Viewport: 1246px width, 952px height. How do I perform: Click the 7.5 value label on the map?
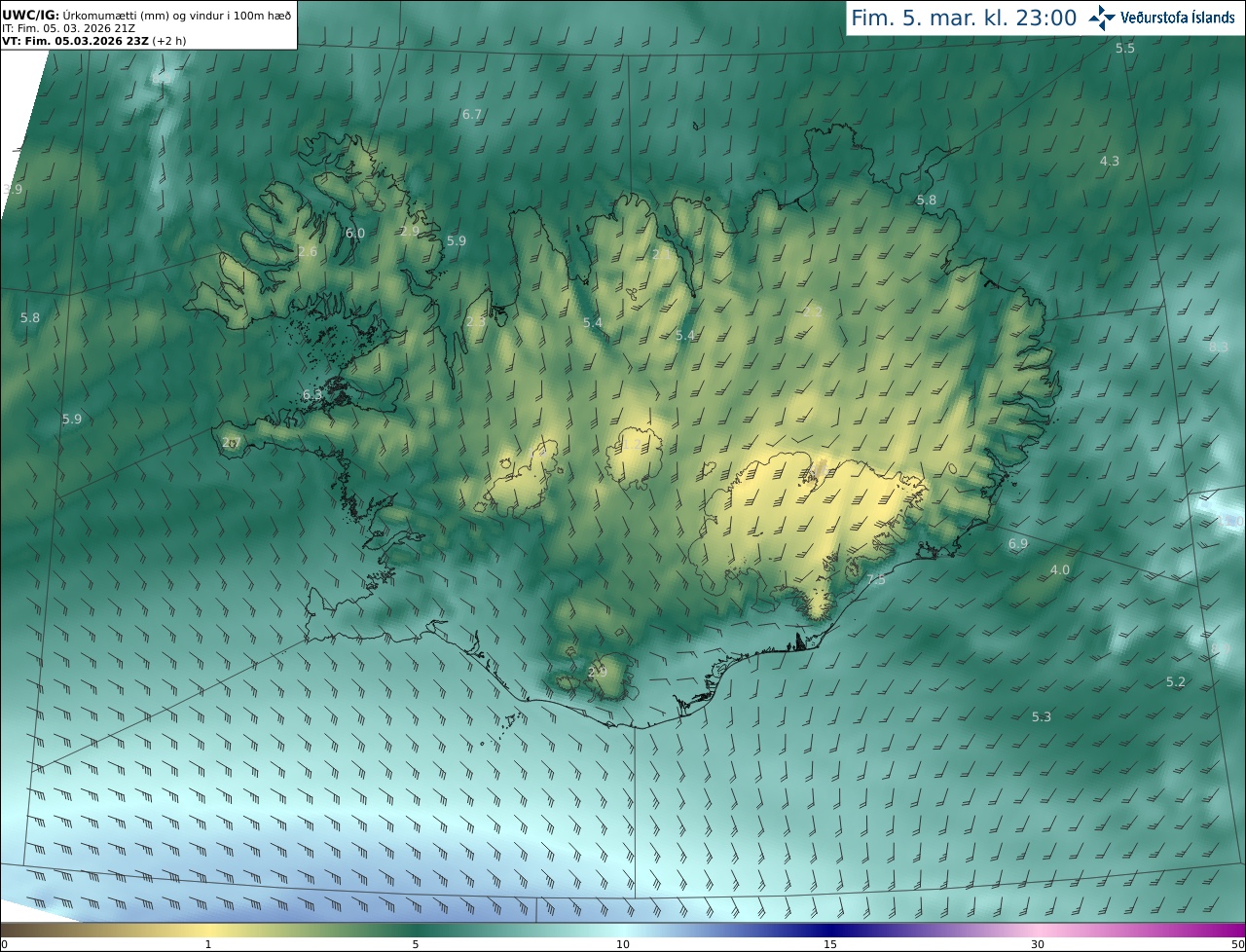[876, 579]
